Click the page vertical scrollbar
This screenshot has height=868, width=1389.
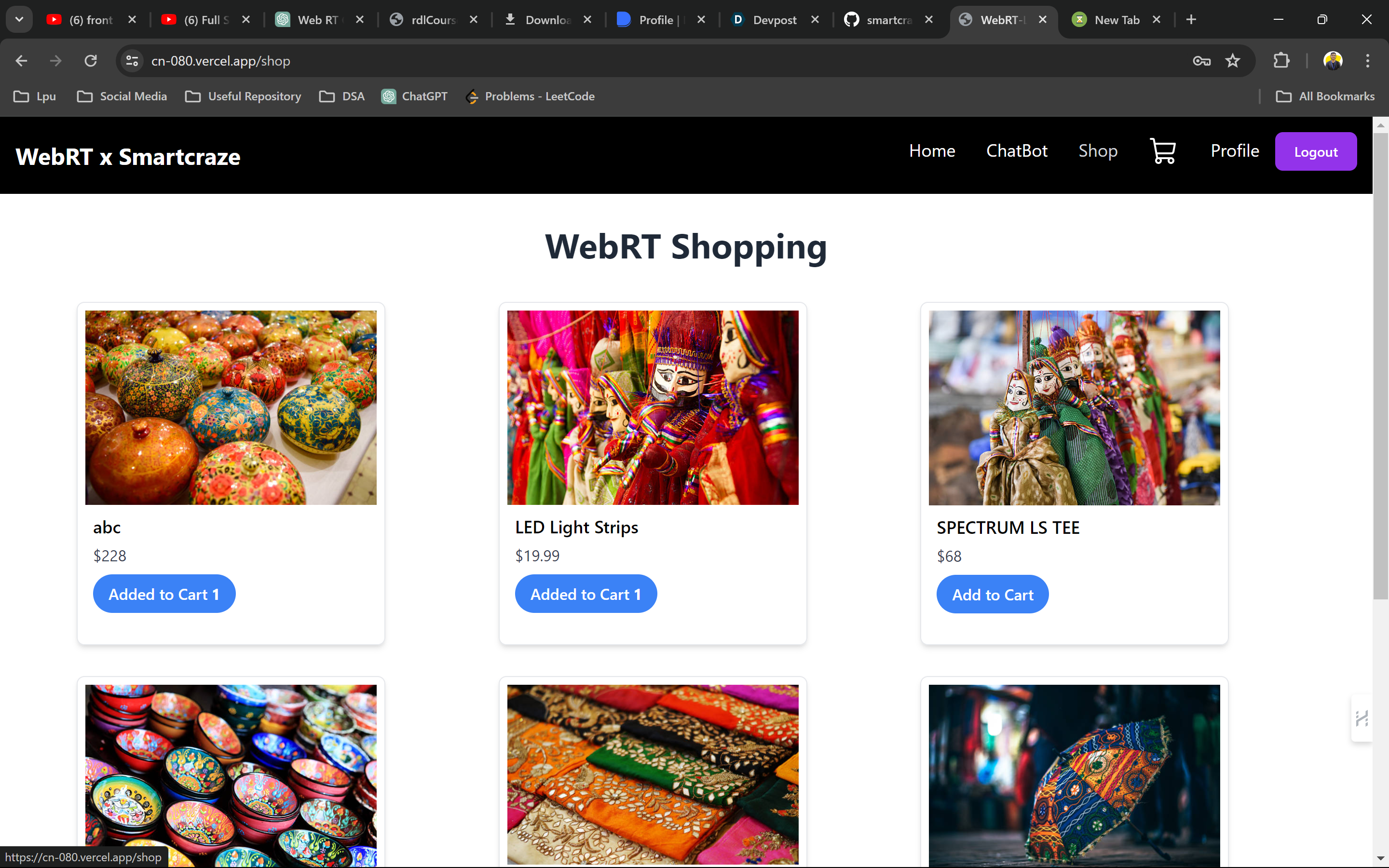[x=1380, y=367]
